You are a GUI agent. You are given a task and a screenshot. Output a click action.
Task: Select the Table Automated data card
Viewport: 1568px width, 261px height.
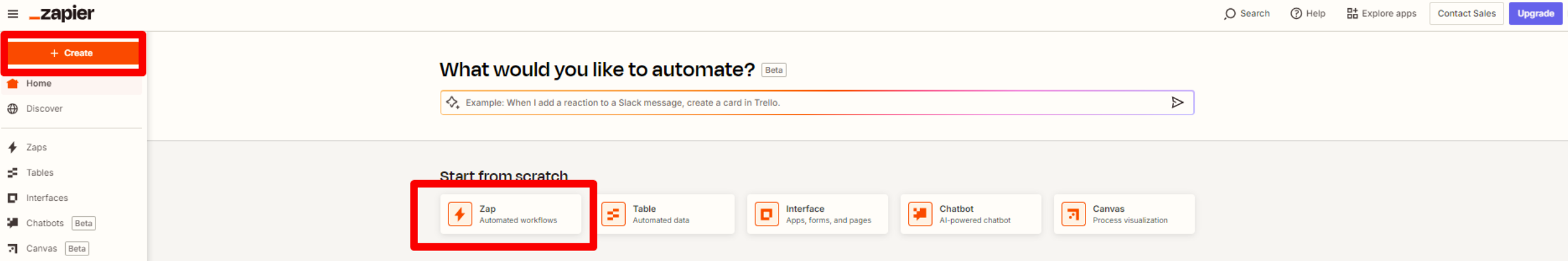(x=664, y=214)
